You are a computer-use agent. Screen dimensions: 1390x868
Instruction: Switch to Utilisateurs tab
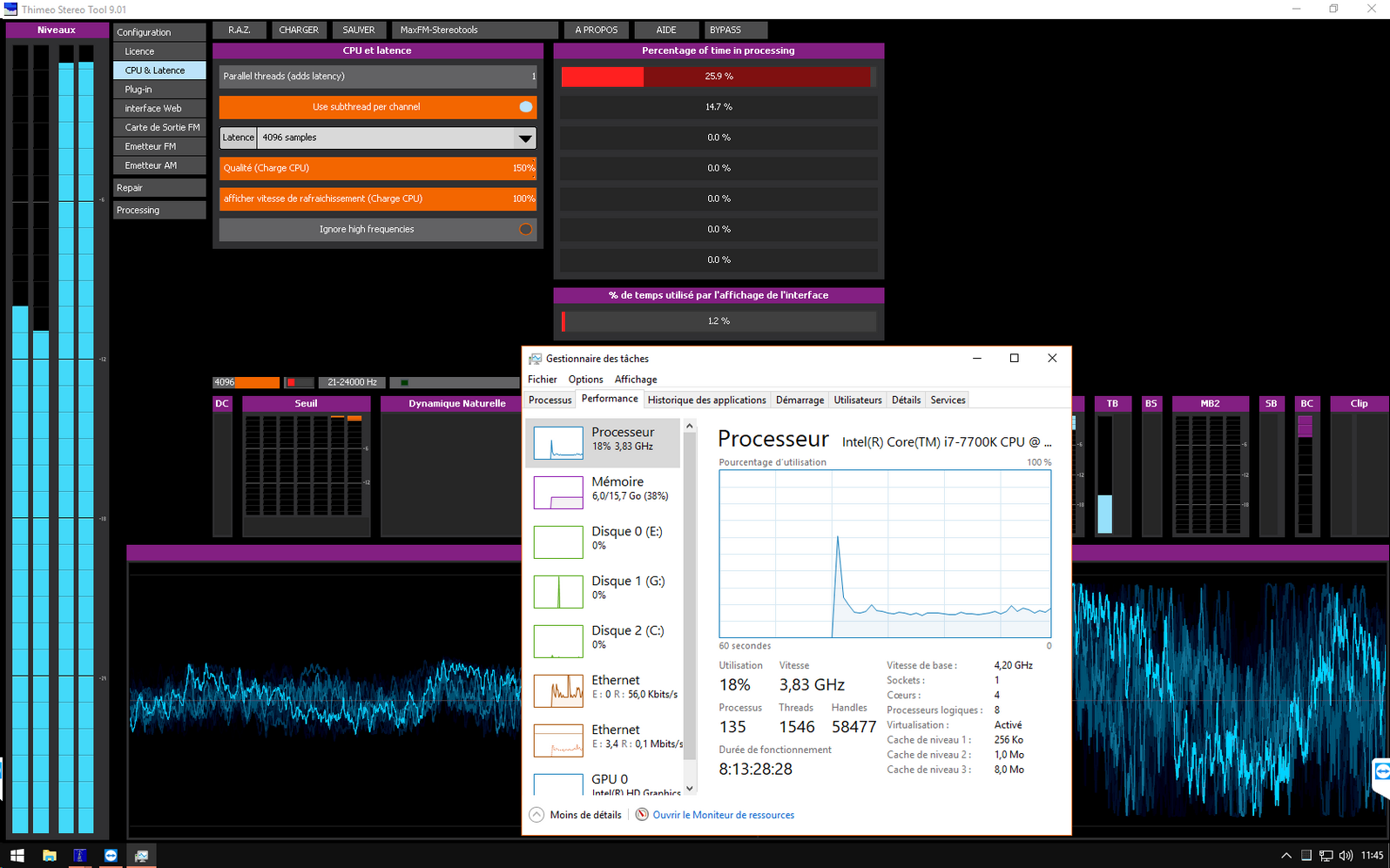click(858, 400)
